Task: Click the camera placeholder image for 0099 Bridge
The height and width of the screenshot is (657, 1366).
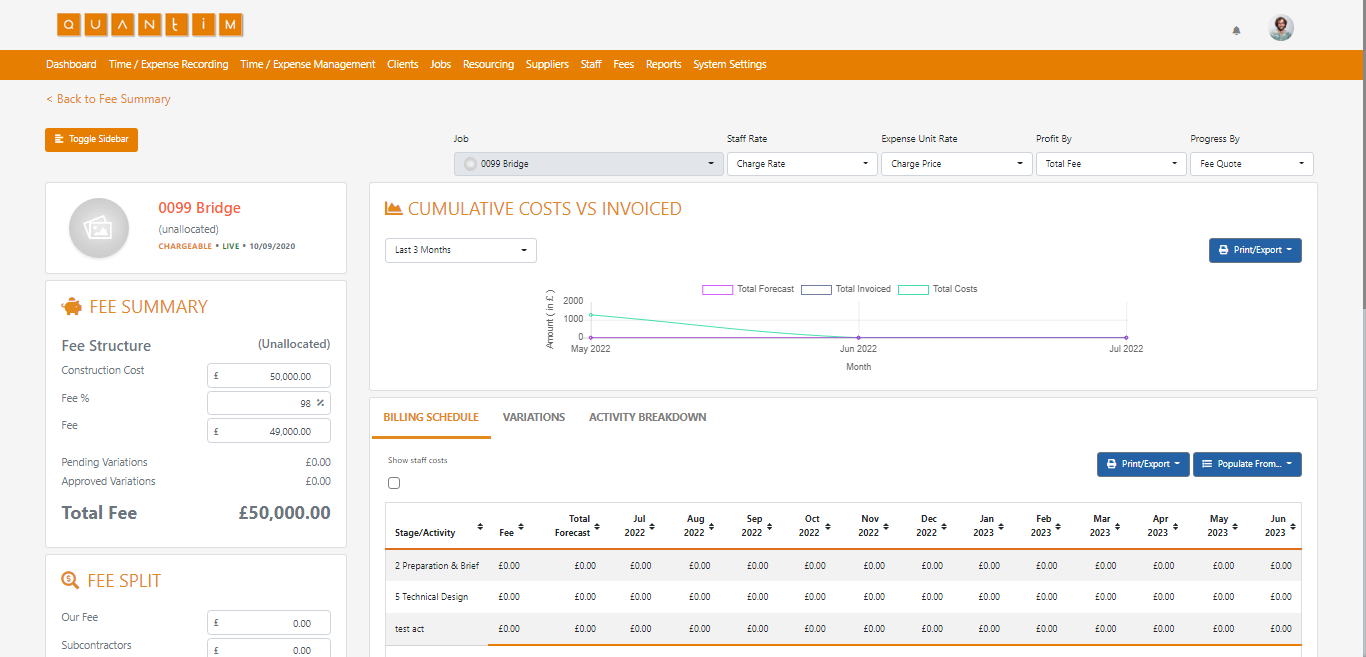Action: click(99, 228)
